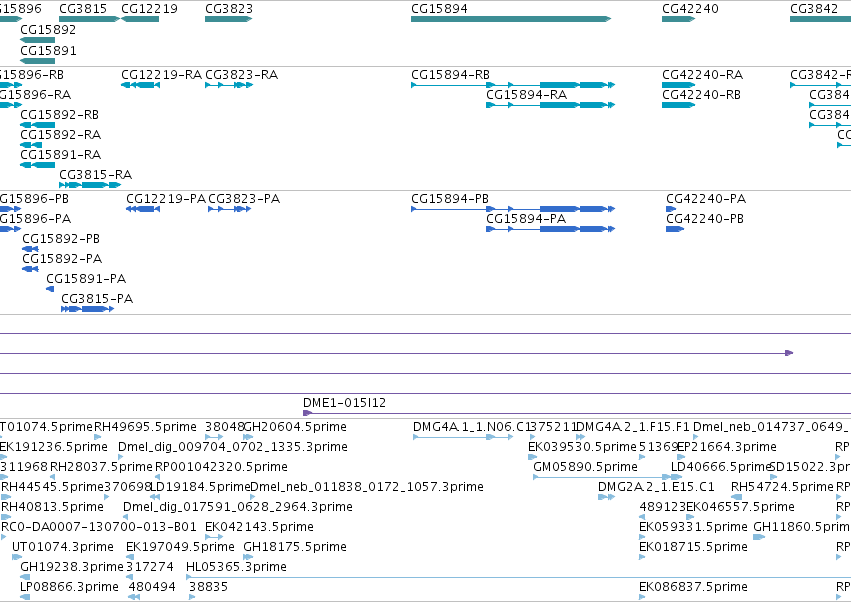Select the HL05365.3prime EST label
This screenshot has width=851, height=602.
click(x=236, y=567)
